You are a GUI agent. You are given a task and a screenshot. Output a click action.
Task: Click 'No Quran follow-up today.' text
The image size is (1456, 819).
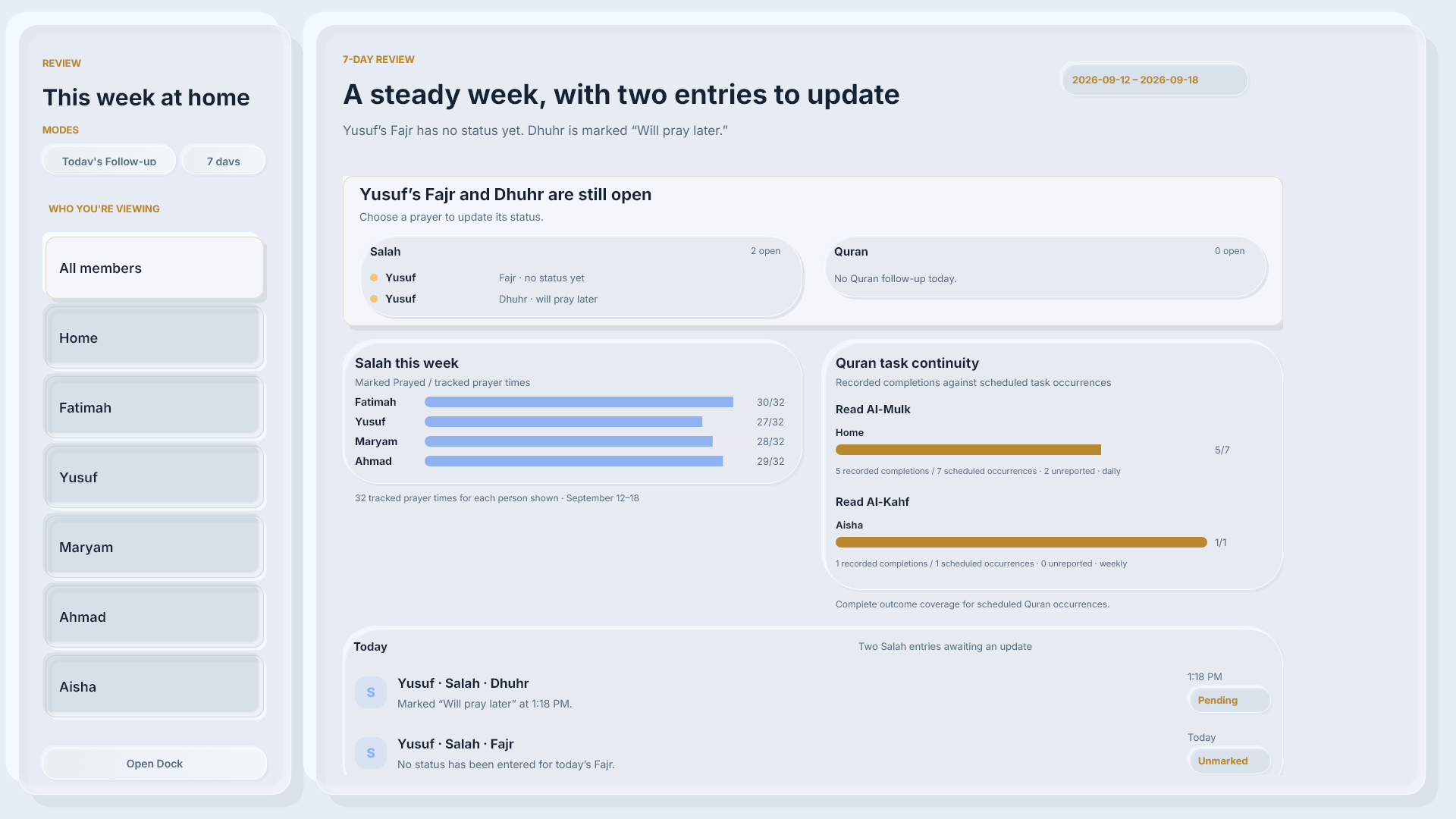[x=895, y=278]
